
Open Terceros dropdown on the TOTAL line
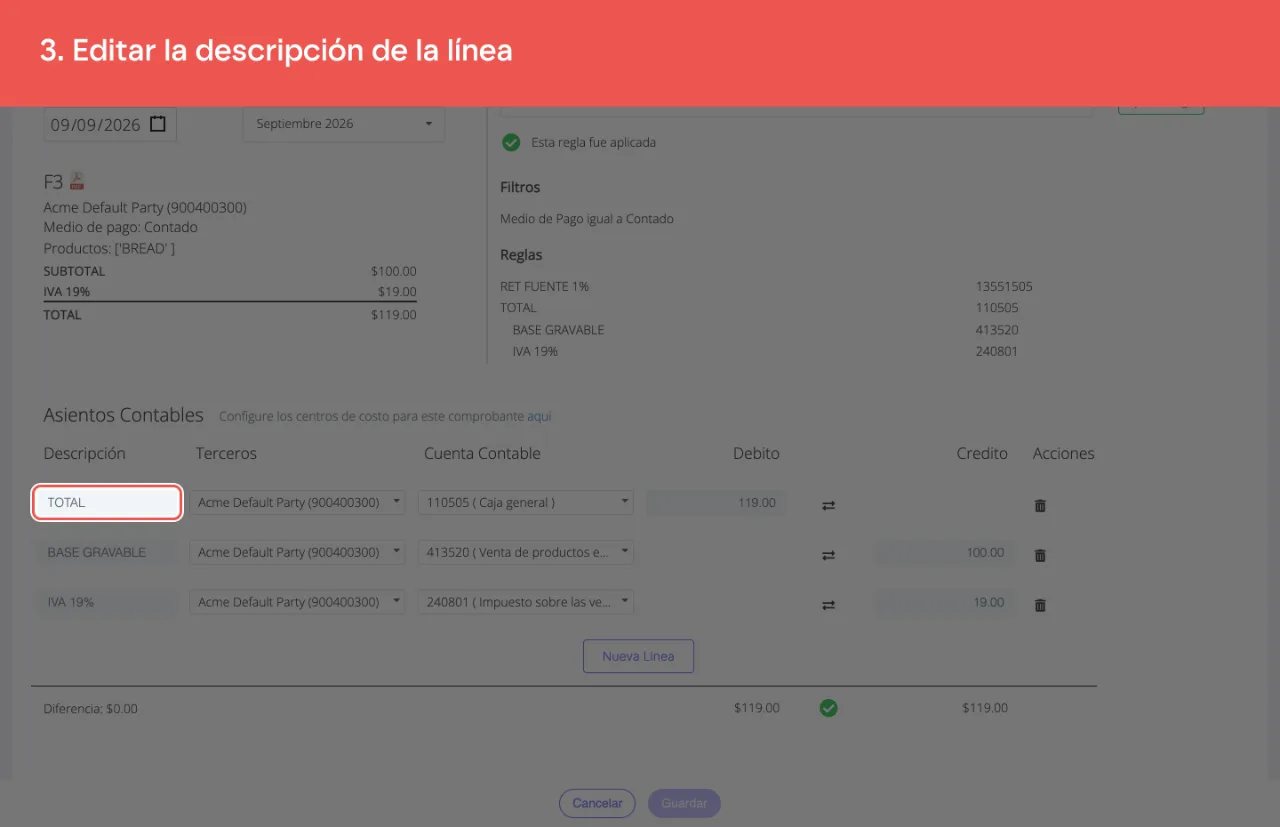[297, 502]
